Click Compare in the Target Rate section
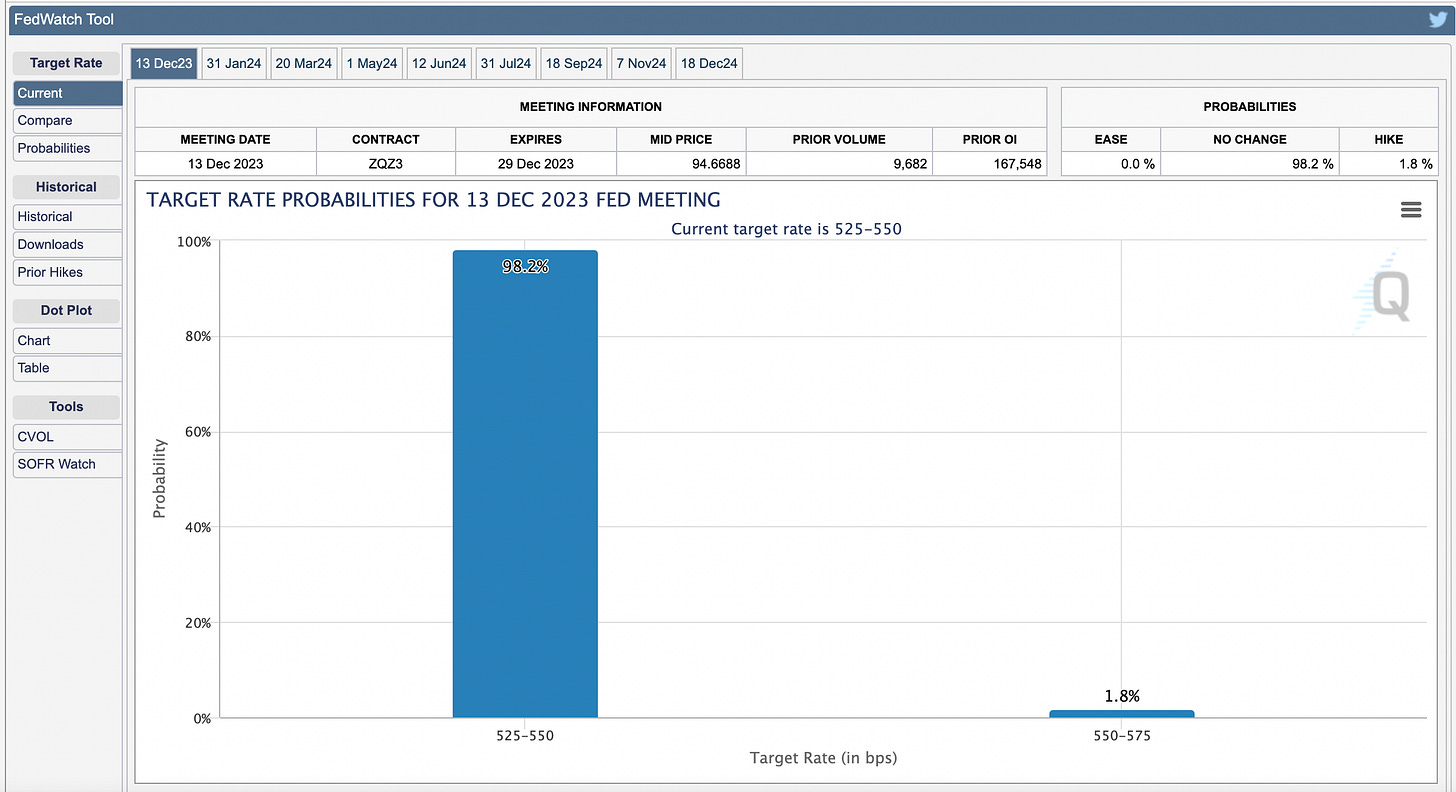The image size is (1456, 792). [67, 121]
